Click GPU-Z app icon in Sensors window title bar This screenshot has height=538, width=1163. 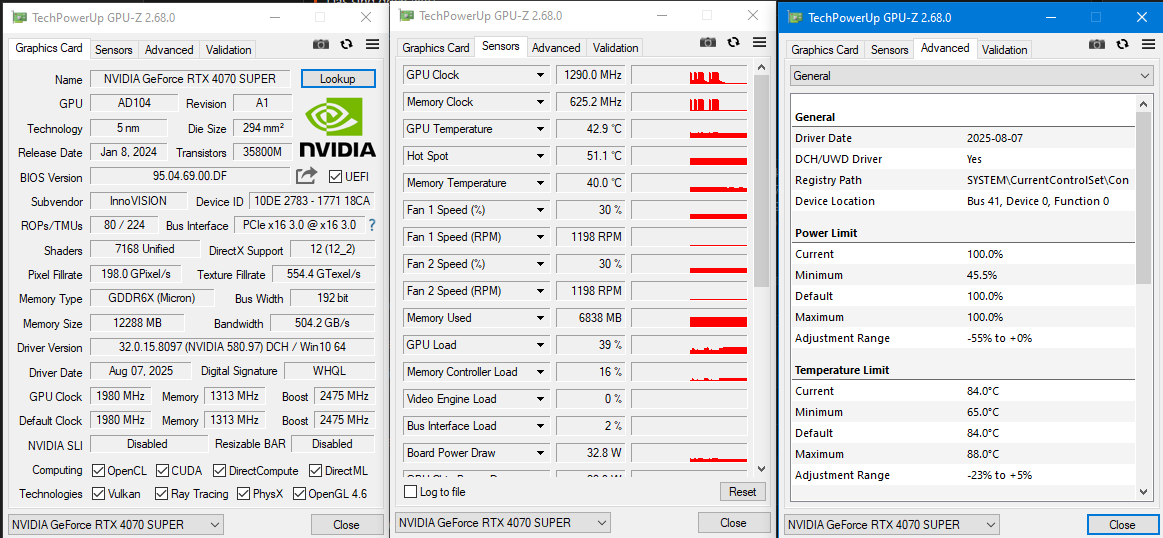pos(406,15)
